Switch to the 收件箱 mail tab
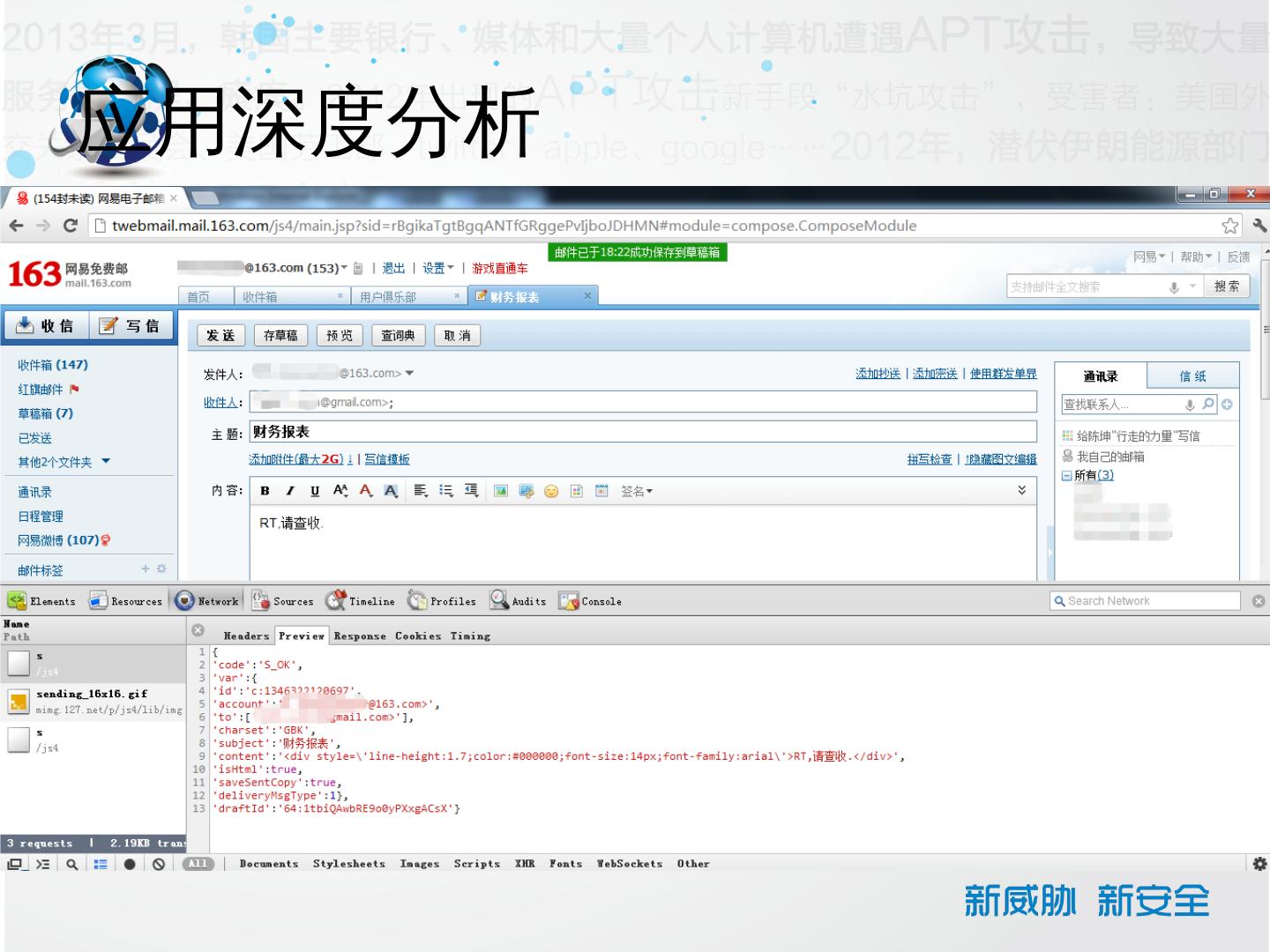The width and height of the screenshot is (1270, 952). point(291,297)
